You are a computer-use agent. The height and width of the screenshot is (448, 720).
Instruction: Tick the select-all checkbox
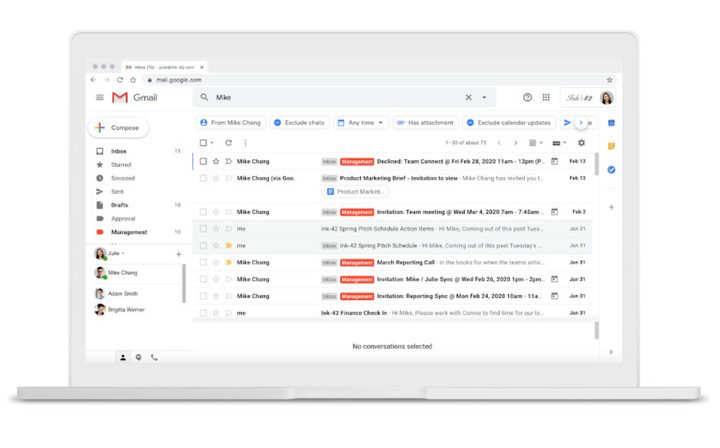coord(203,143)
